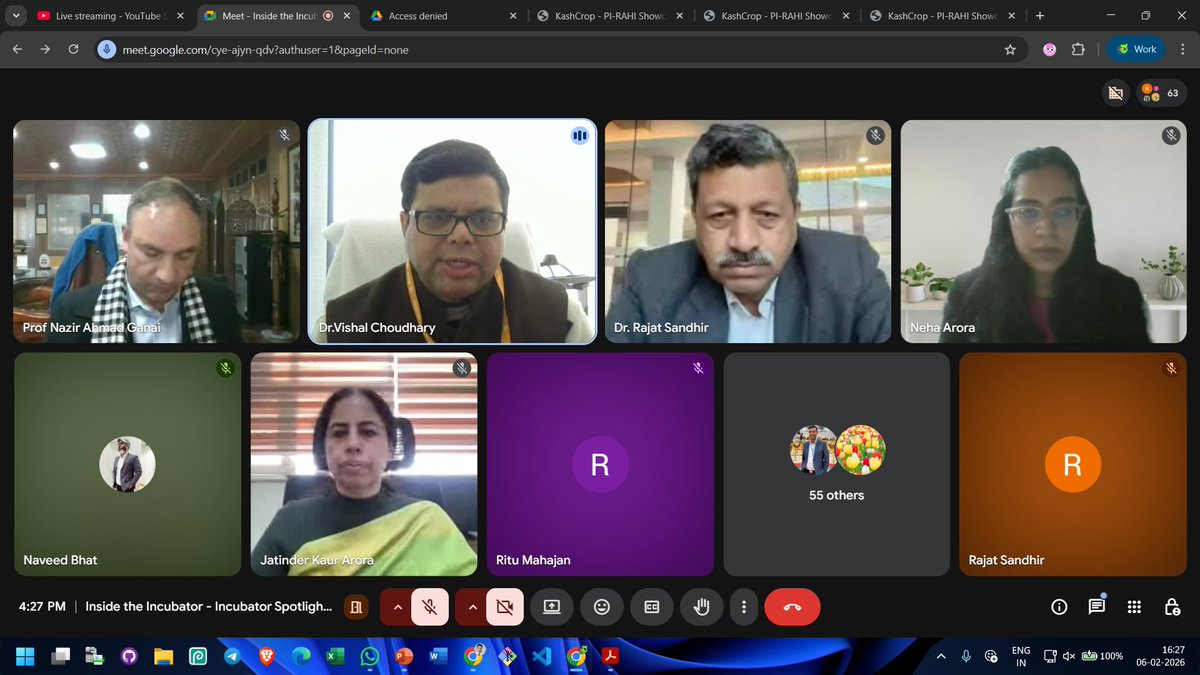
Task: Open the Work profile in Chrome
Action: click(1136, 48)
